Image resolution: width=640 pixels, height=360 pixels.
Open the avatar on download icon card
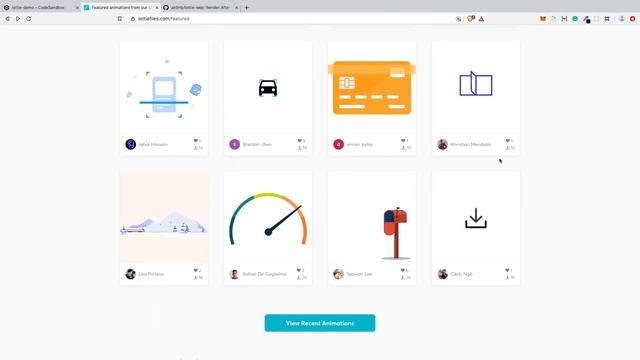tap(442, 274)
